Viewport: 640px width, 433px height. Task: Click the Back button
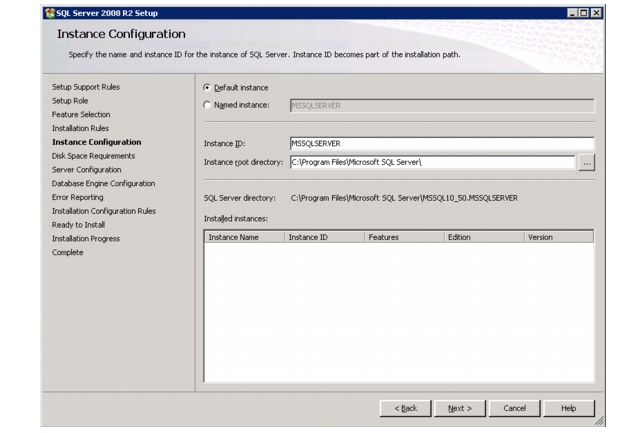pos(405,408)
